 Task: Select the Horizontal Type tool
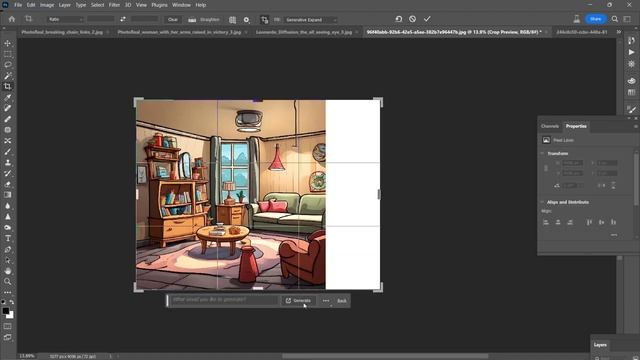click(7, 238)
